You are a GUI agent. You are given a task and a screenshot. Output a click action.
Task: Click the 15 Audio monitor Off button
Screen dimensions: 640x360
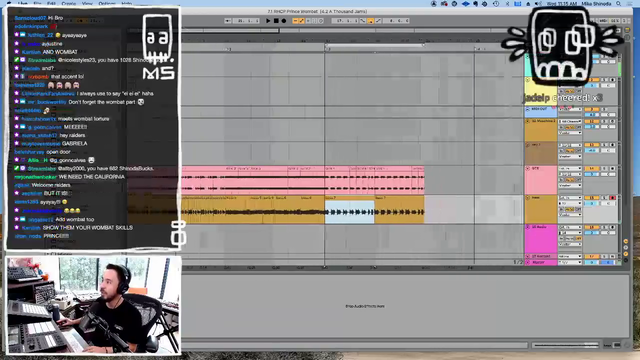tap(578, 239)
